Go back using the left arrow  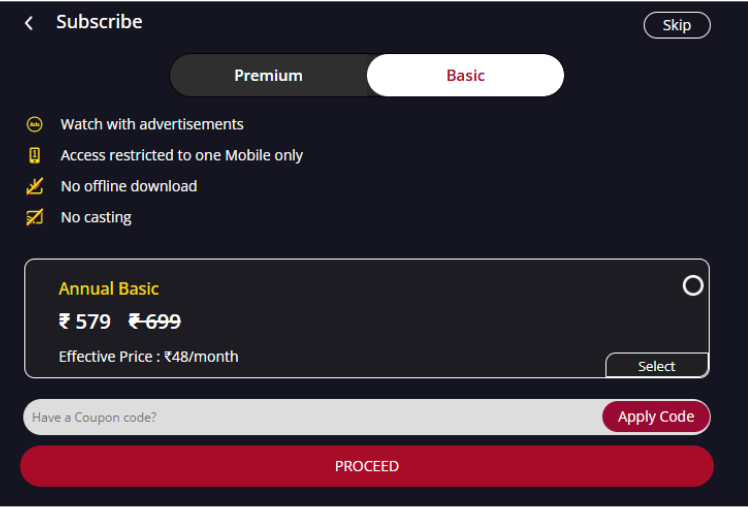[x=29, y=23]
